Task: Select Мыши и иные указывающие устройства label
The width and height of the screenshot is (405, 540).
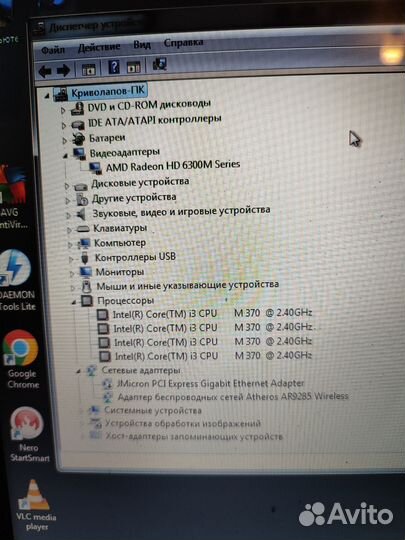Action: coord(187,285)
